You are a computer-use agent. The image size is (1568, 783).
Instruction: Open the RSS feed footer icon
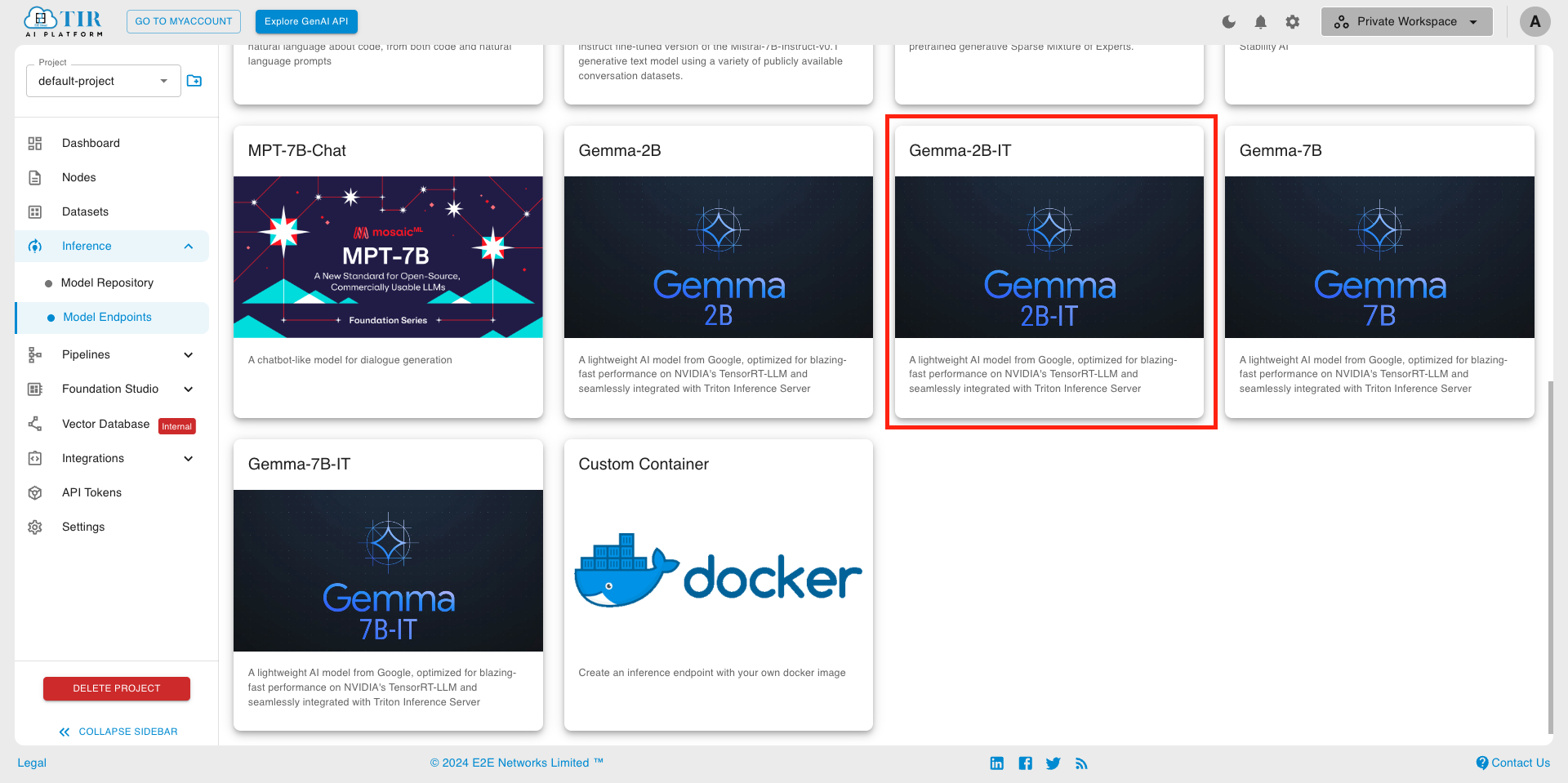1081,763
